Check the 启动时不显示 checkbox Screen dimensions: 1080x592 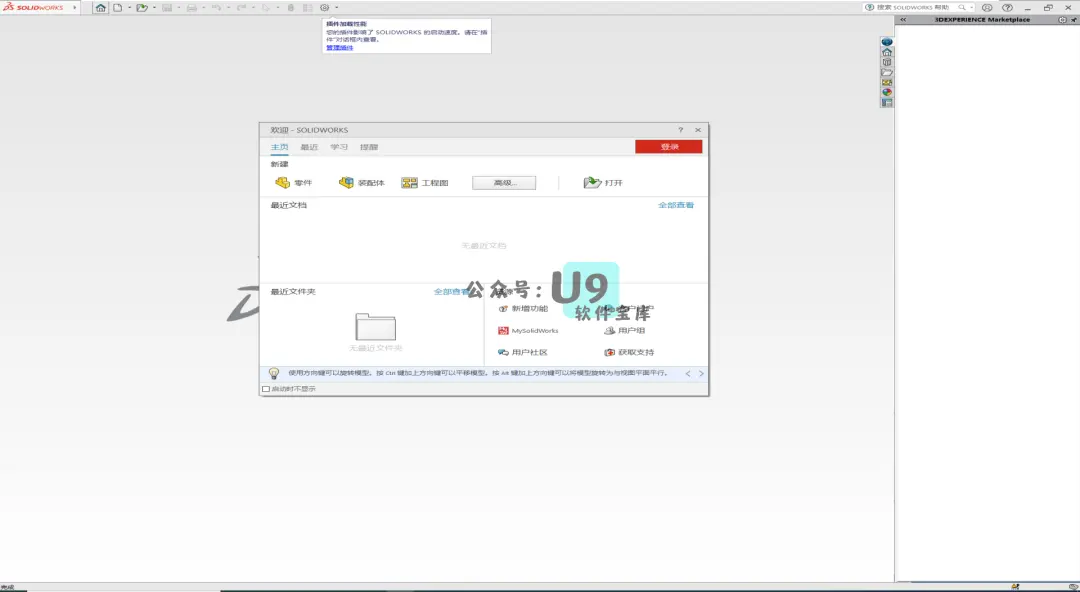tap(266, 389)
